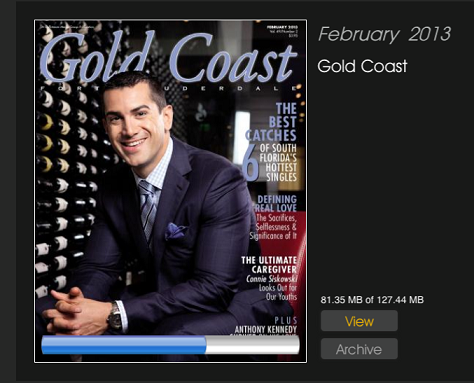The width and height of the screenshot is (474, 383).
Task: Click the 'Fort Lauderdale' subtitle under the masthead
Action: click(169, 88)
